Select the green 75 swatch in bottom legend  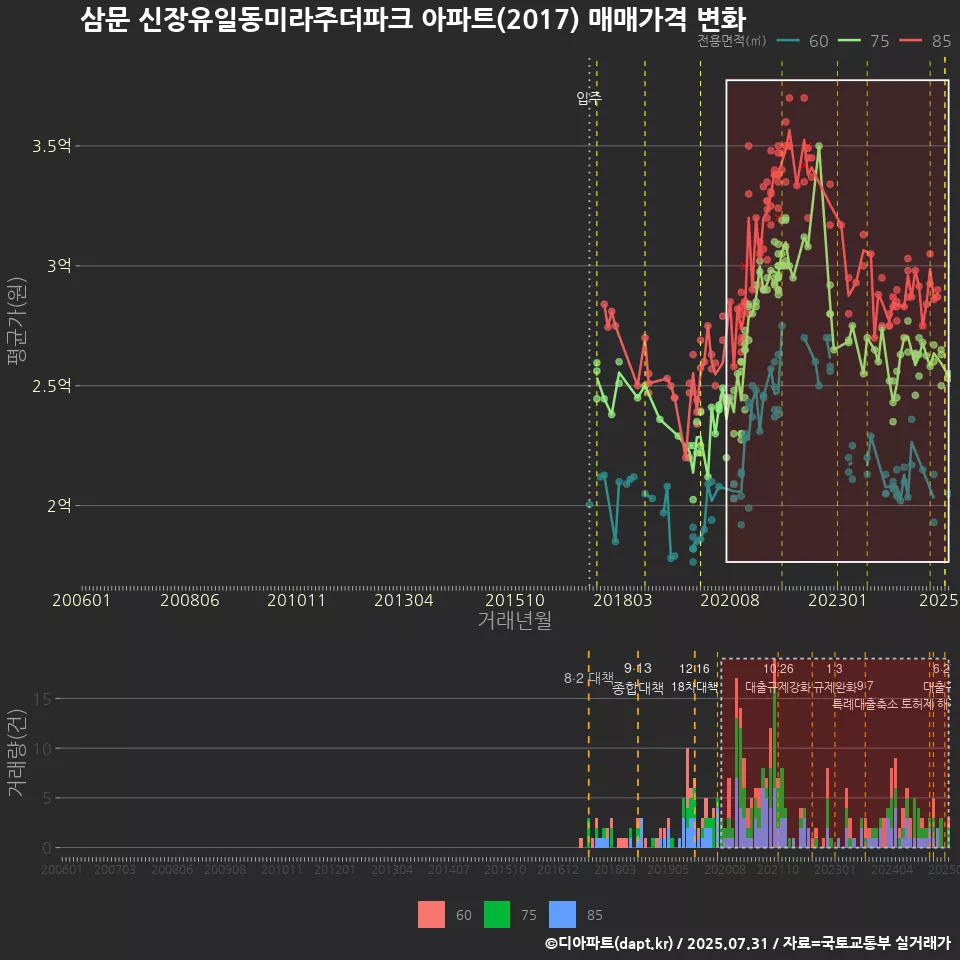coord(497,915)
